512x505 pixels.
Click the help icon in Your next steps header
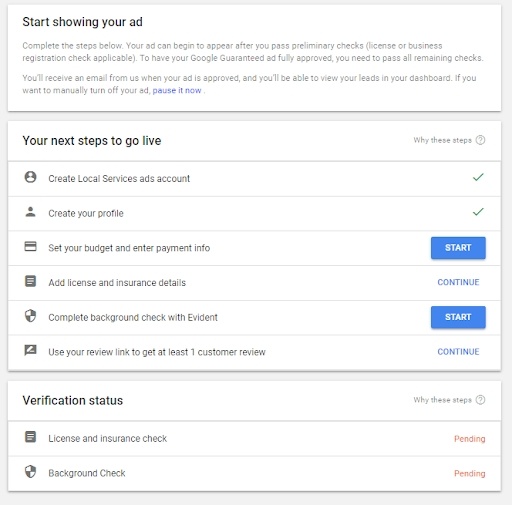[480, 140]
